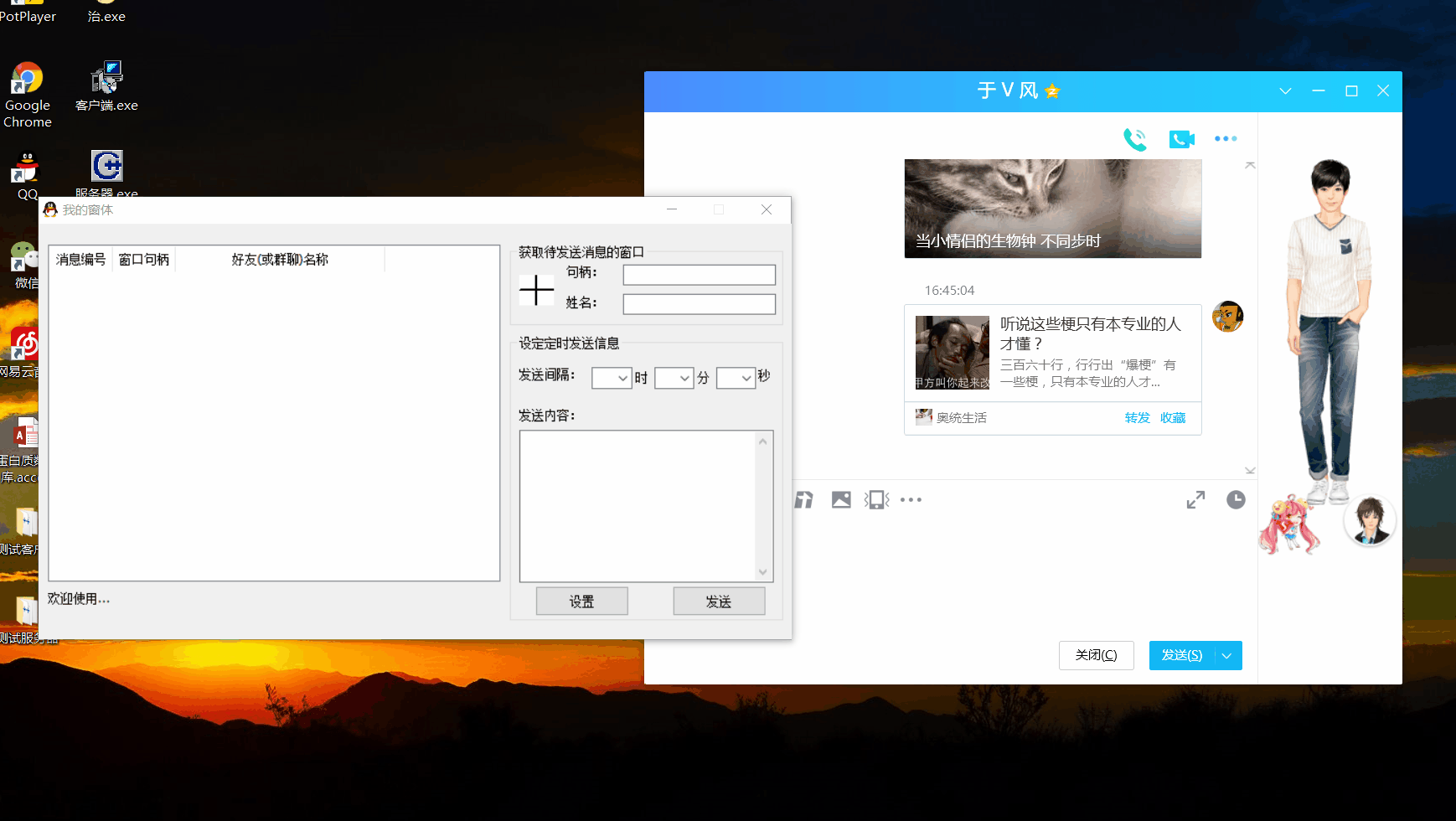1456x821 pixels.
Task: Expand the send options arrow beside 发送(S)
Action: 1226,655
